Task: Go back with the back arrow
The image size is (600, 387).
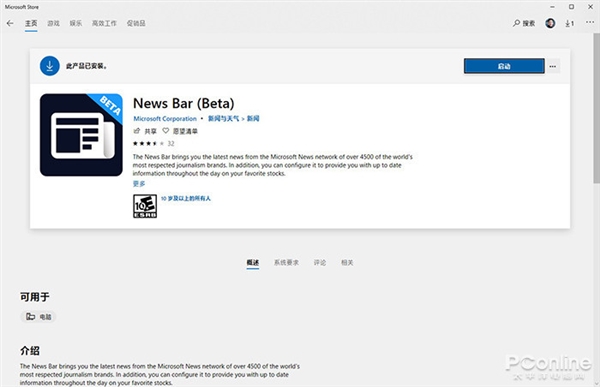Action: pyautogui.click(x=10, y=23)
